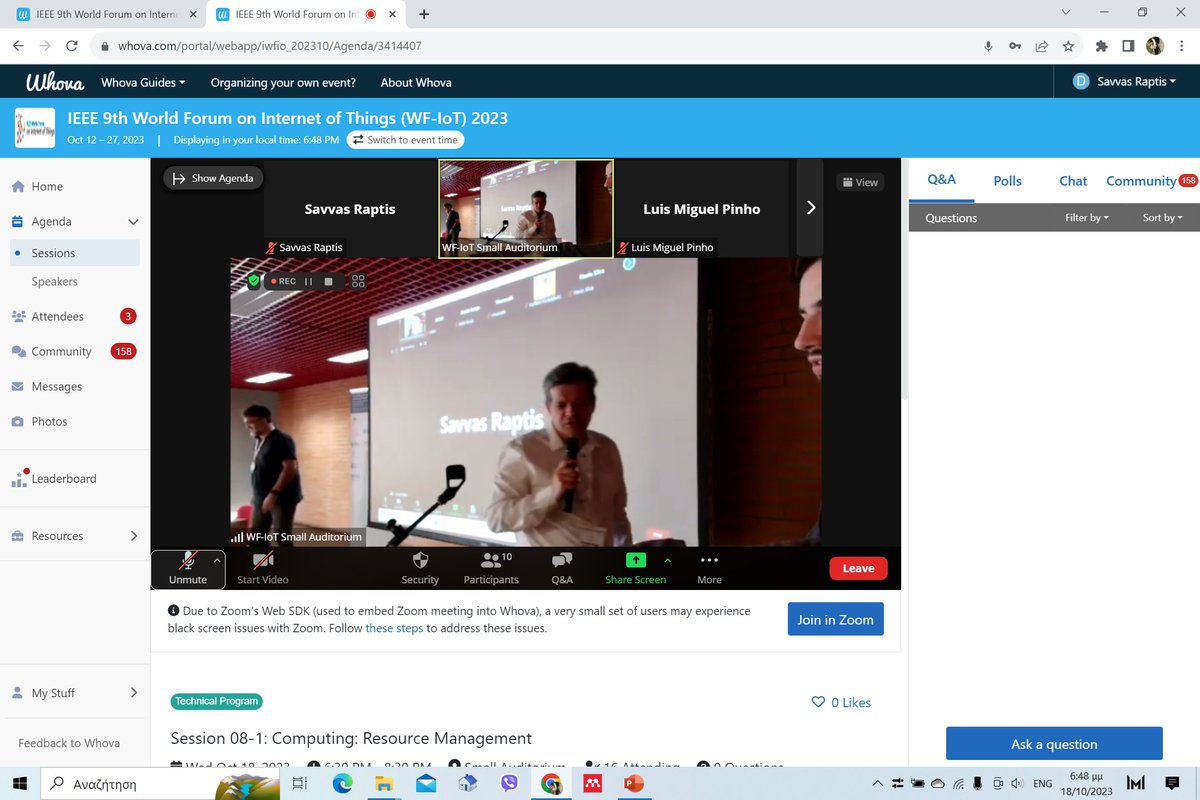
Task: Click Ask a question button
Action: 1054,744
